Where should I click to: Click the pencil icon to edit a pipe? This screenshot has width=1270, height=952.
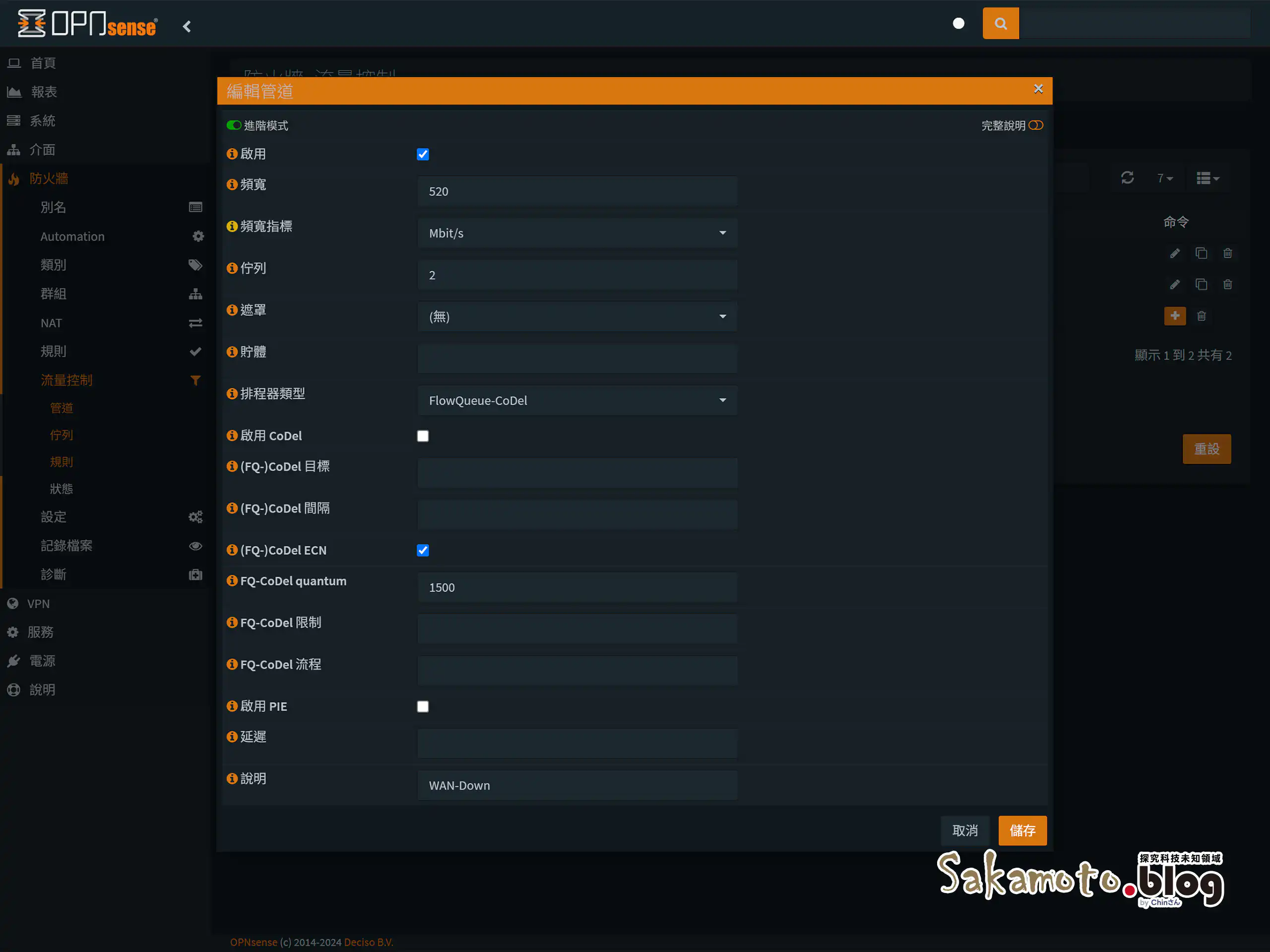1174,252
